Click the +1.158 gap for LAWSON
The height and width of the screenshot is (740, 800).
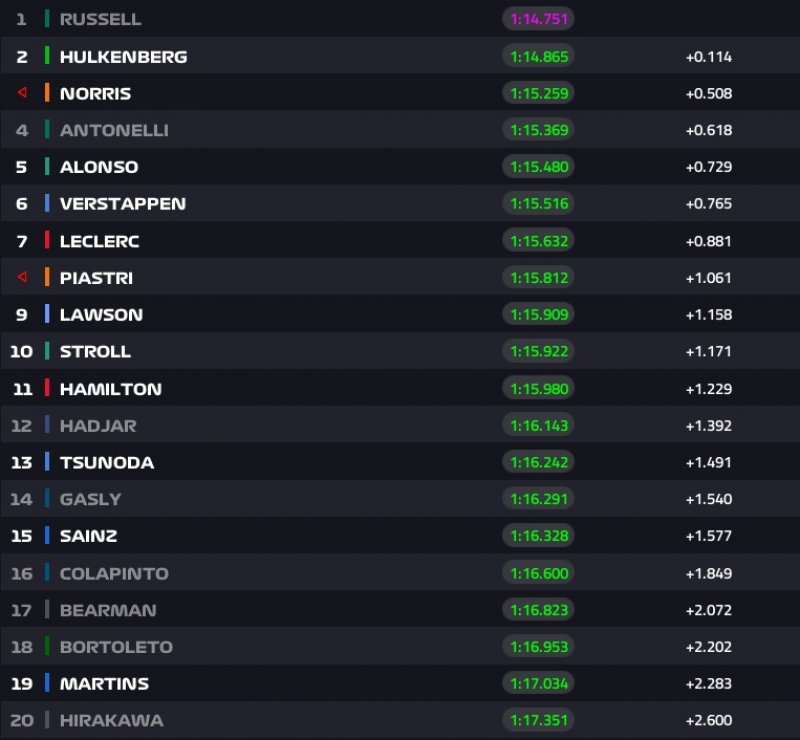[x=708, y=314]
